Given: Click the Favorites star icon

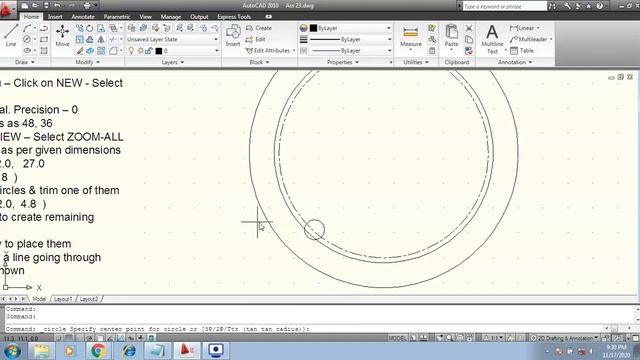Looking at the screenshot, I should (588, 6).
